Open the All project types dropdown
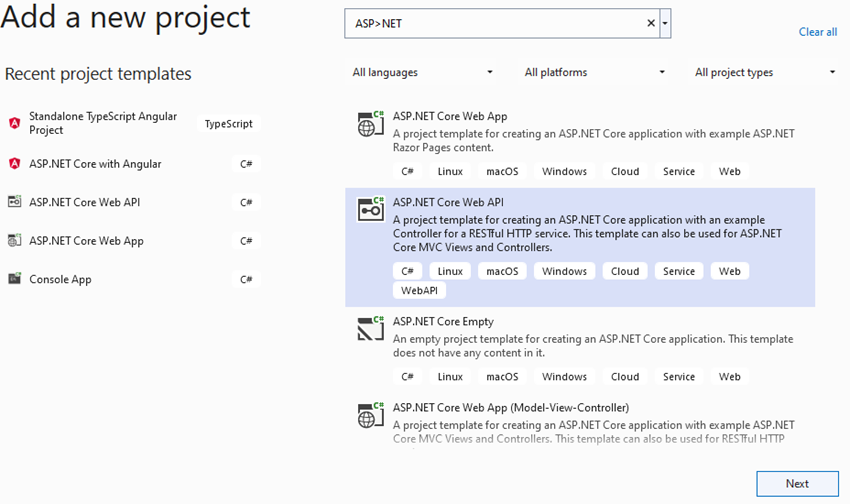Viewport: 850px width, 504px height. (x=765, y=72)
